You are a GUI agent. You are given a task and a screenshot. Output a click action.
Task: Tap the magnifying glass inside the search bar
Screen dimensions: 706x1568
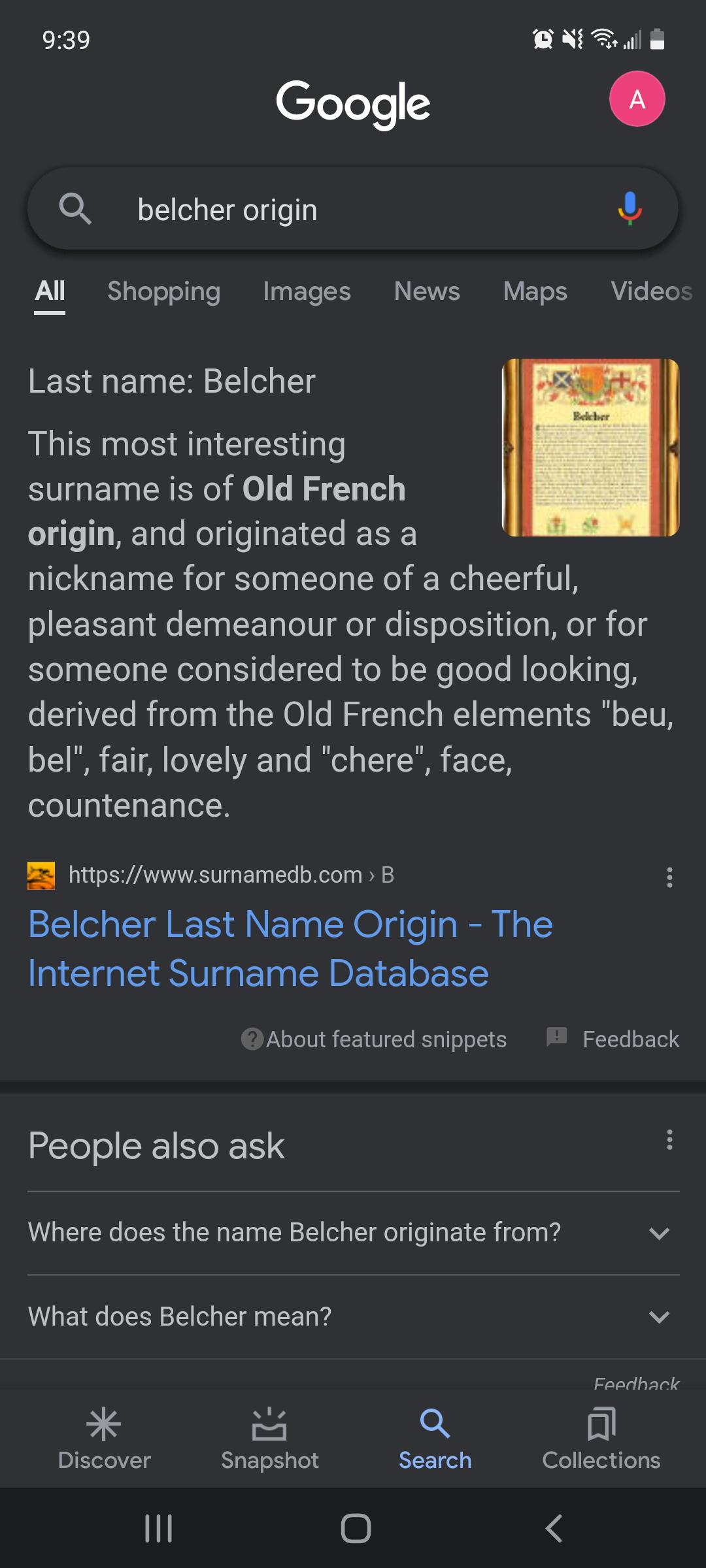click(76, 209)
